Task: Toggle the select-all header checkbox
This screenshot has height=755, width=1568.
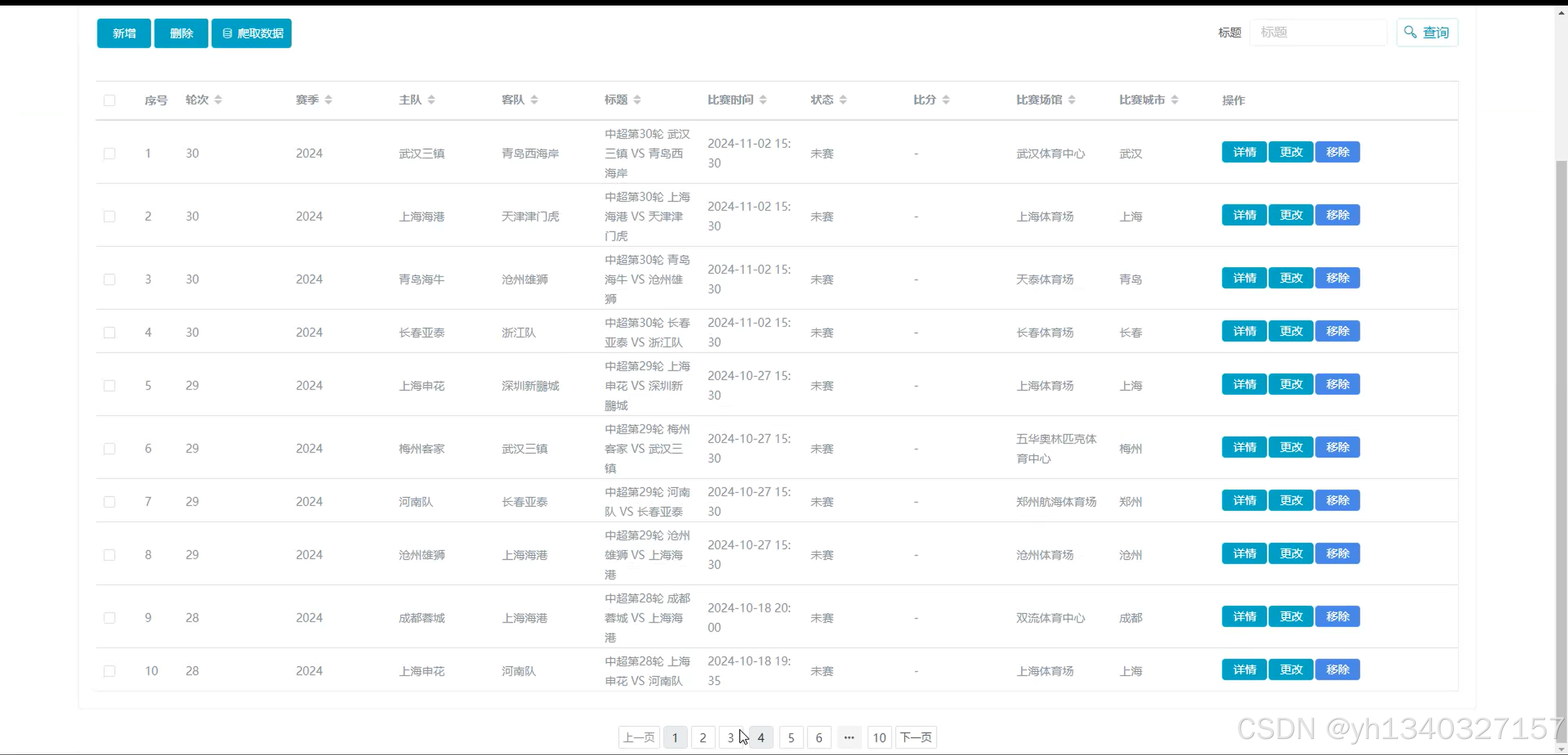Action: (110, 101)
